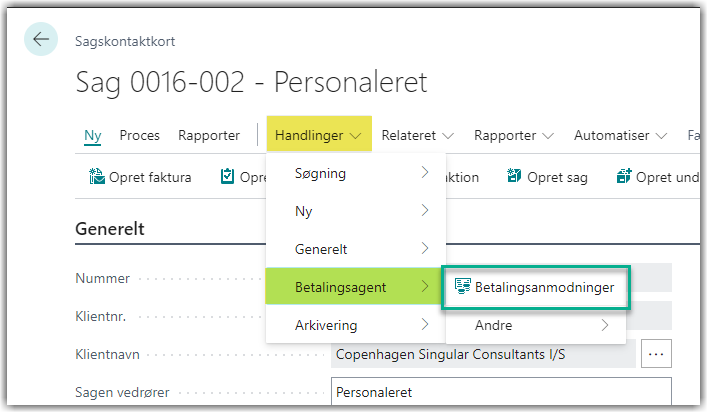
Task: Expand the Handlinger dropdown menu
Action: click(319, 135)
